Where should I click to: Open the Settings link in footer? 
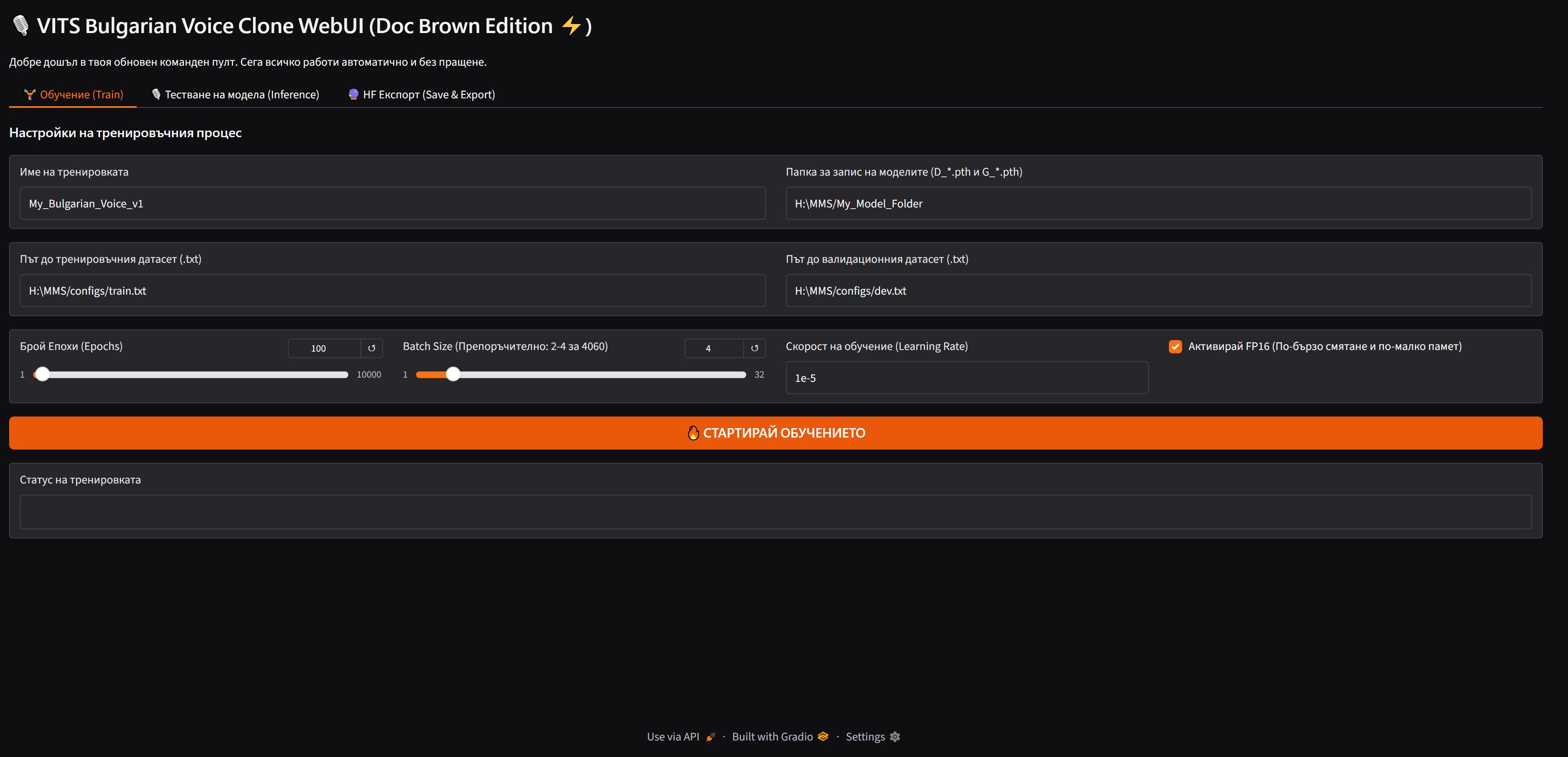[873, 737]
